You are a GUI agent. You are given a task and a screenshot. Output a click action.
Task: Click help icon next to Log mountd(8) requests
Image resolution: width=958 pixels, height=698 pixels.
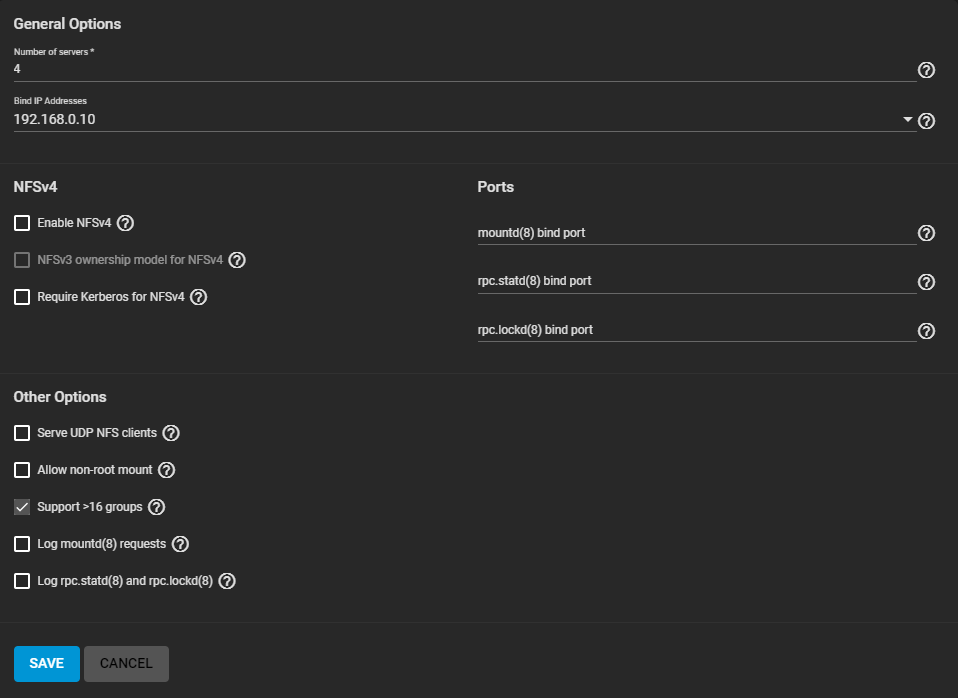pos(180,544)
